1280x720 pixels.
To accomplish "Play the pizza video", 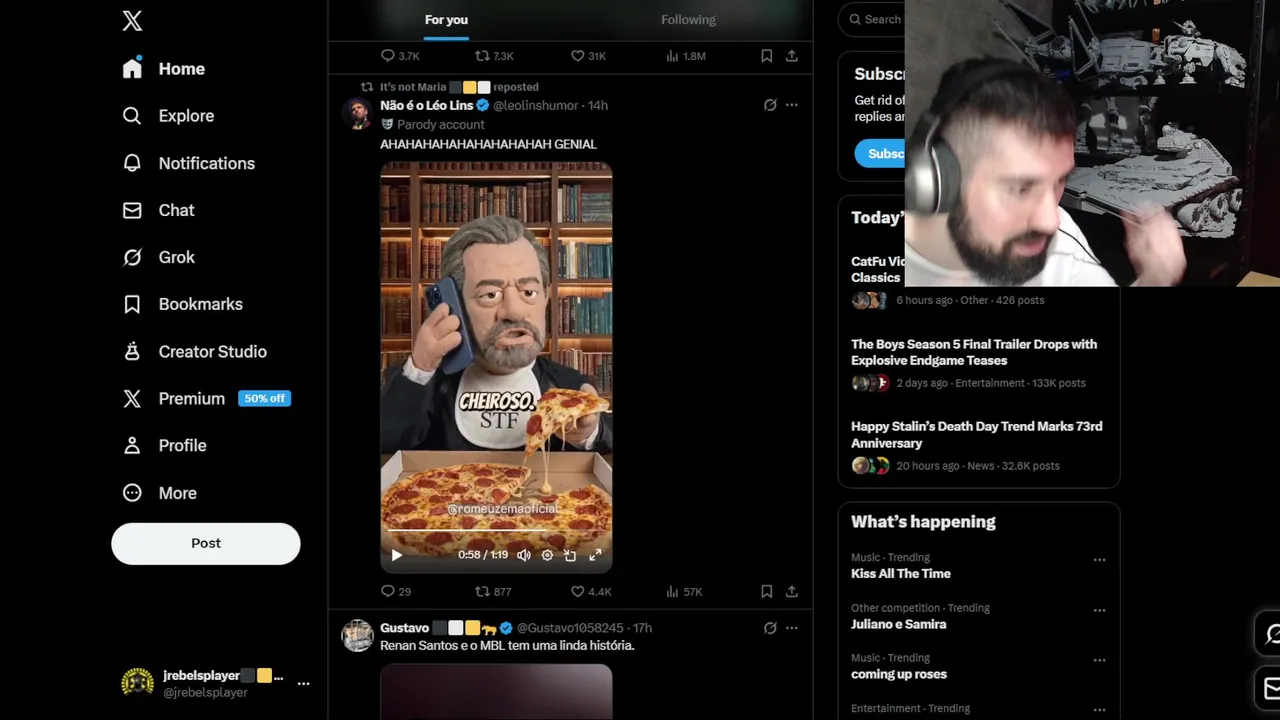I will (x=397, y=555).
